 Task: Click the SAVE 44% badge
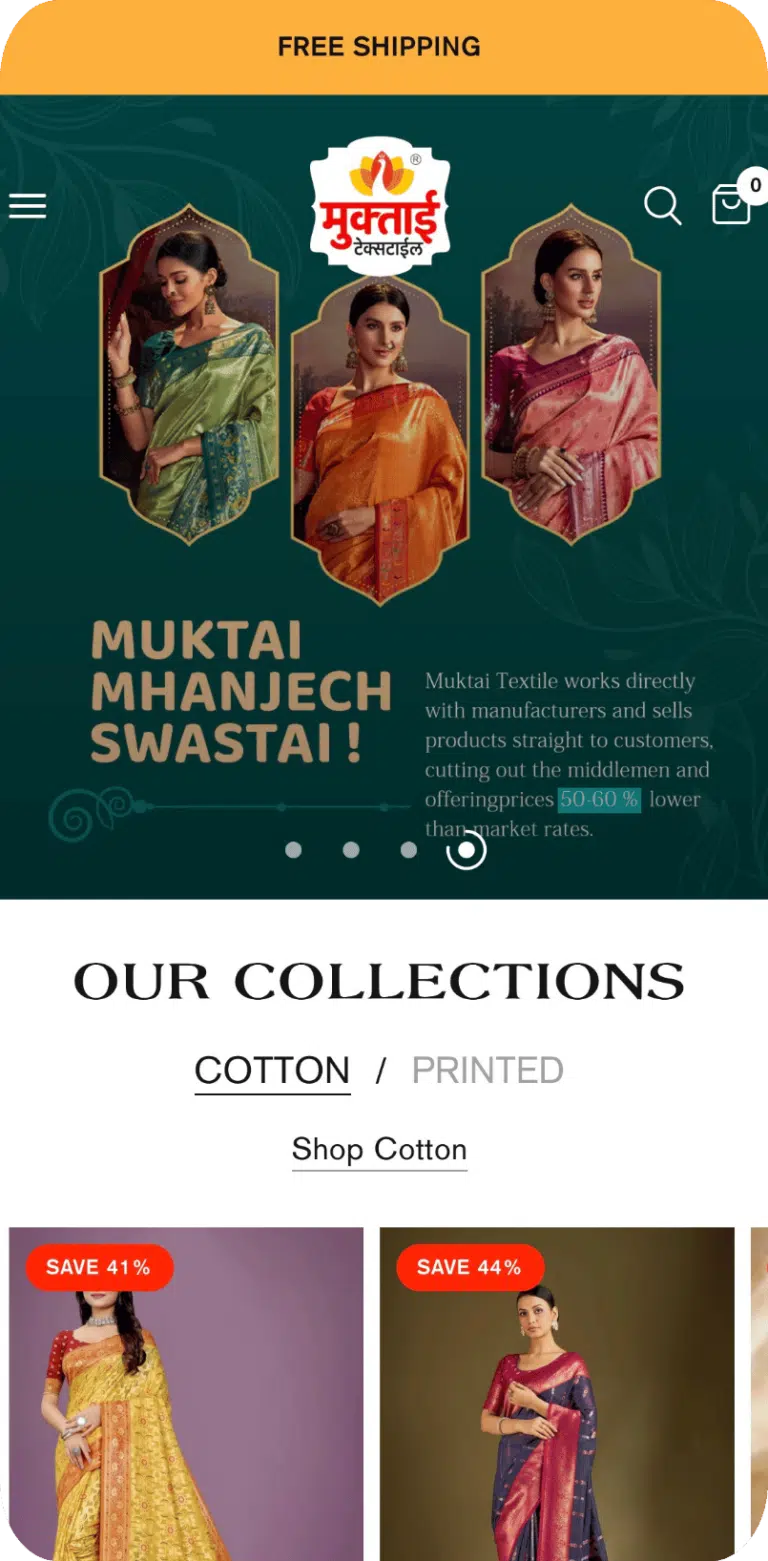[470, 1268]
